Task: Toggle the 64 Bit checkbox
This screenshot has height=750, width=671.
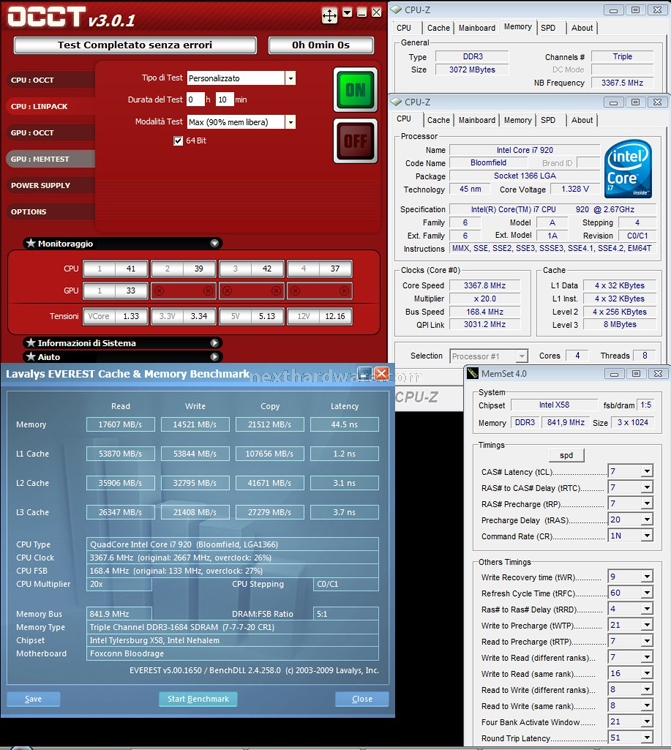Action: pyautogui.click(x=178, y=141)
